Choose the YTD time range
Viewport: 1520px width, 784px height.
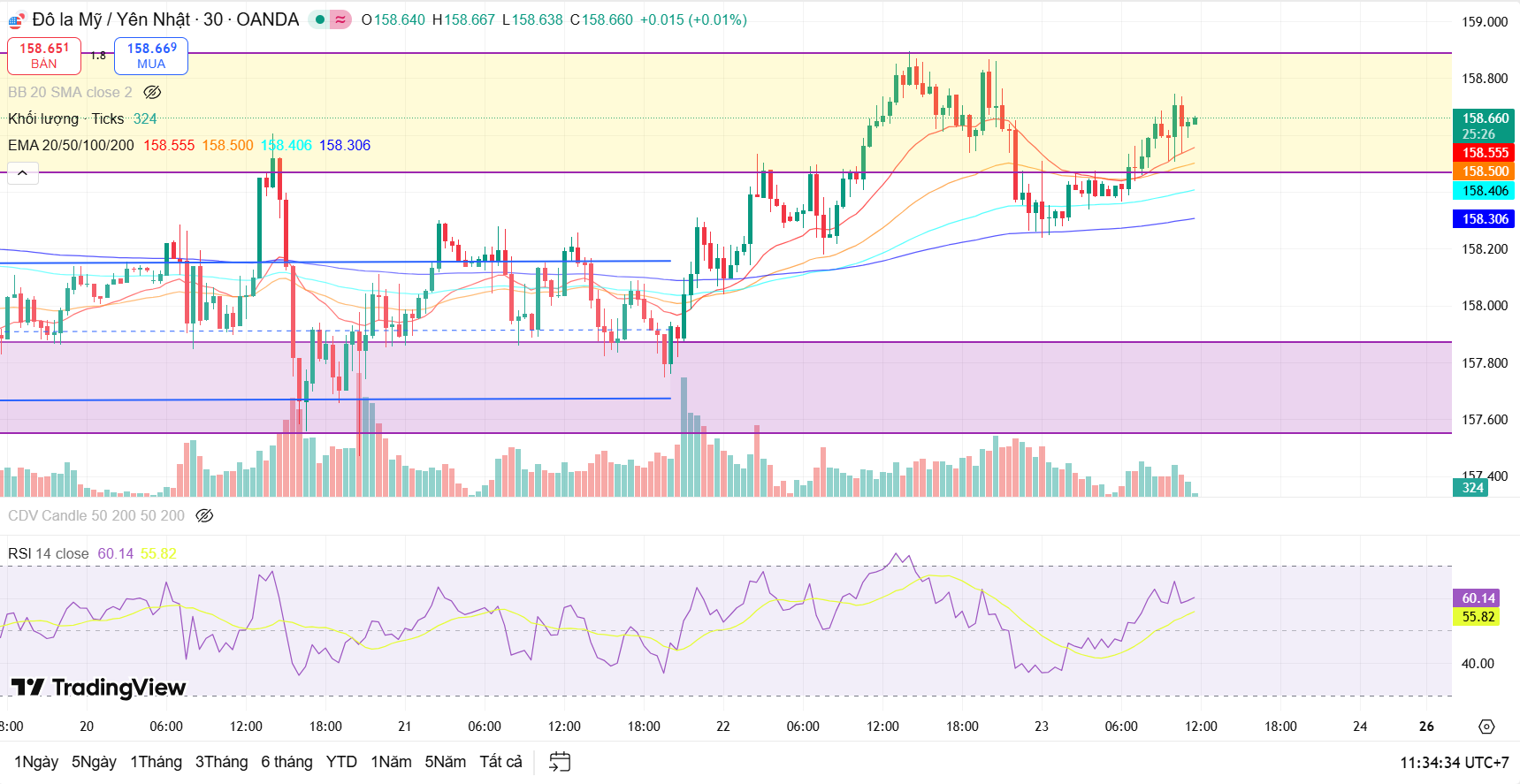(341, 762)
